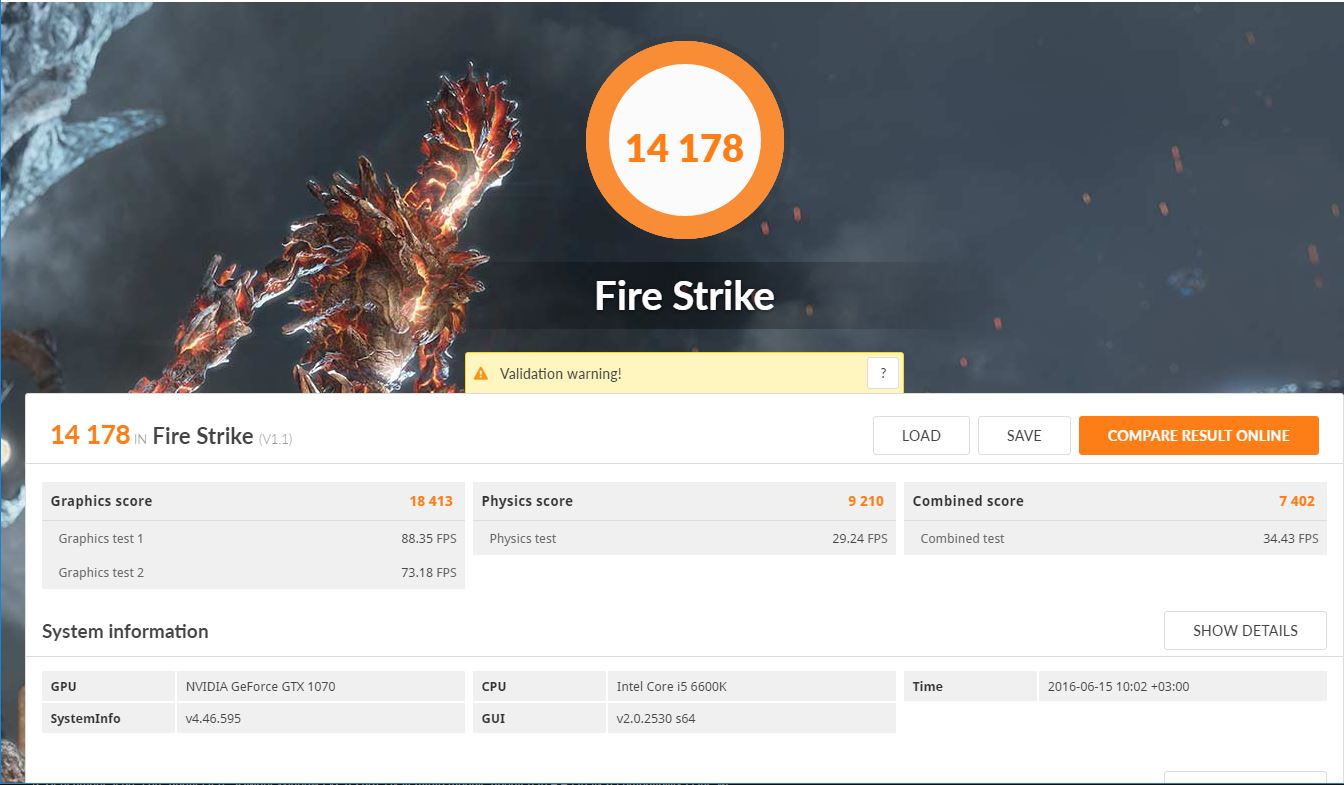
Task: Click COMPARE RESULT ONLINE button
Action: (1199, 436)
